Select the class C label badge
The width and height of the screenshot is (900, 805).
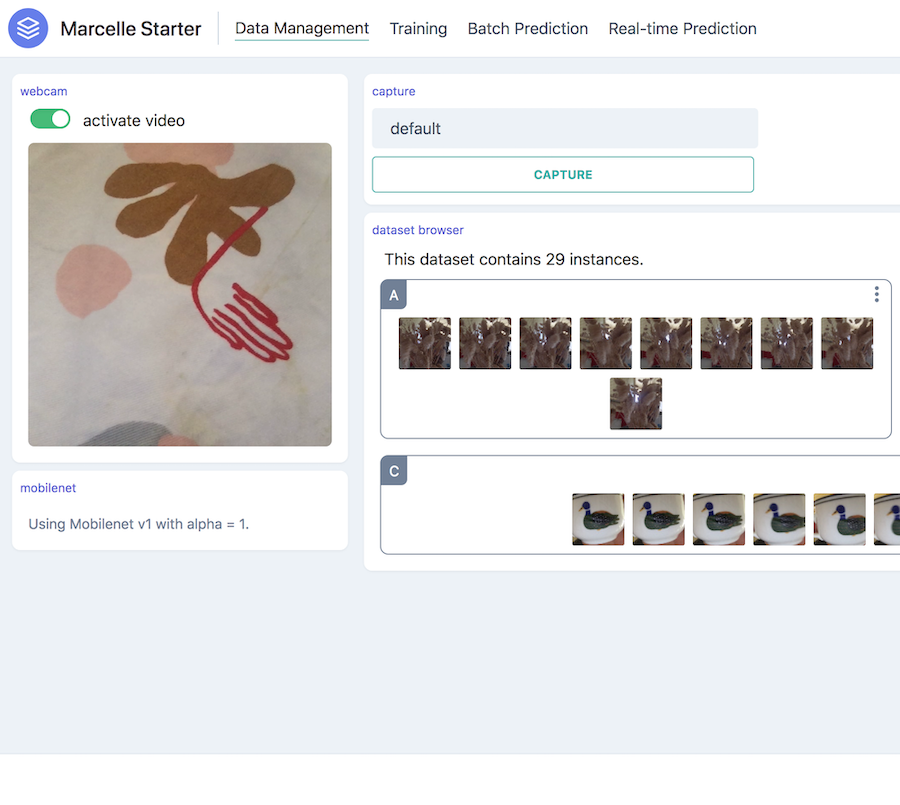pyautogui.click(x=394, y=471)
